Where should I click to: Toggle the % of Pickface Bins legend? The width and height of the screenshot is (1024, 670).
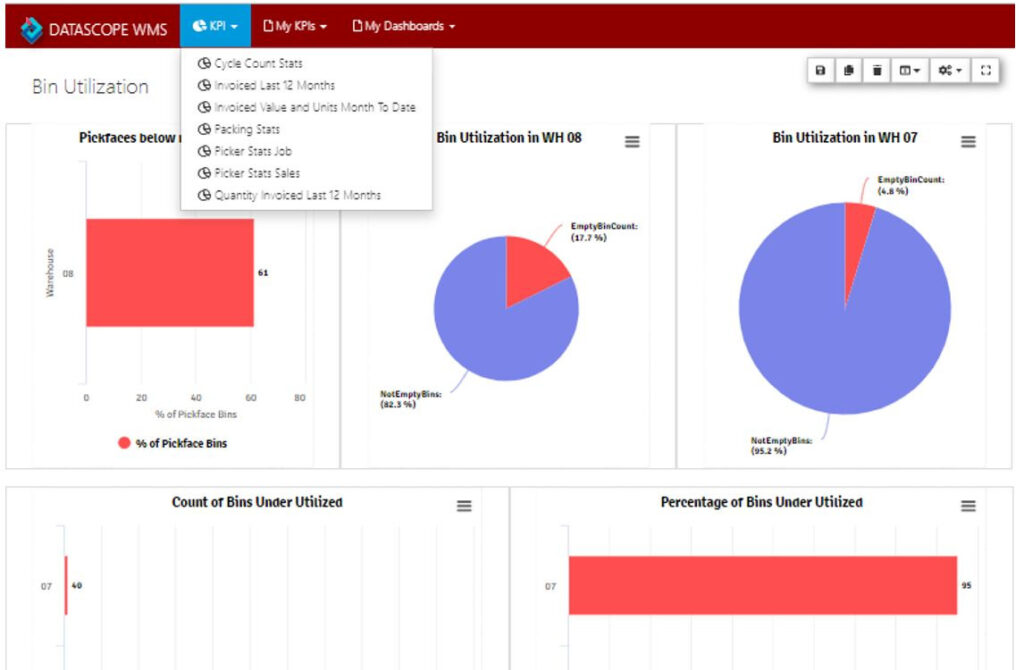tap(172, 443)
